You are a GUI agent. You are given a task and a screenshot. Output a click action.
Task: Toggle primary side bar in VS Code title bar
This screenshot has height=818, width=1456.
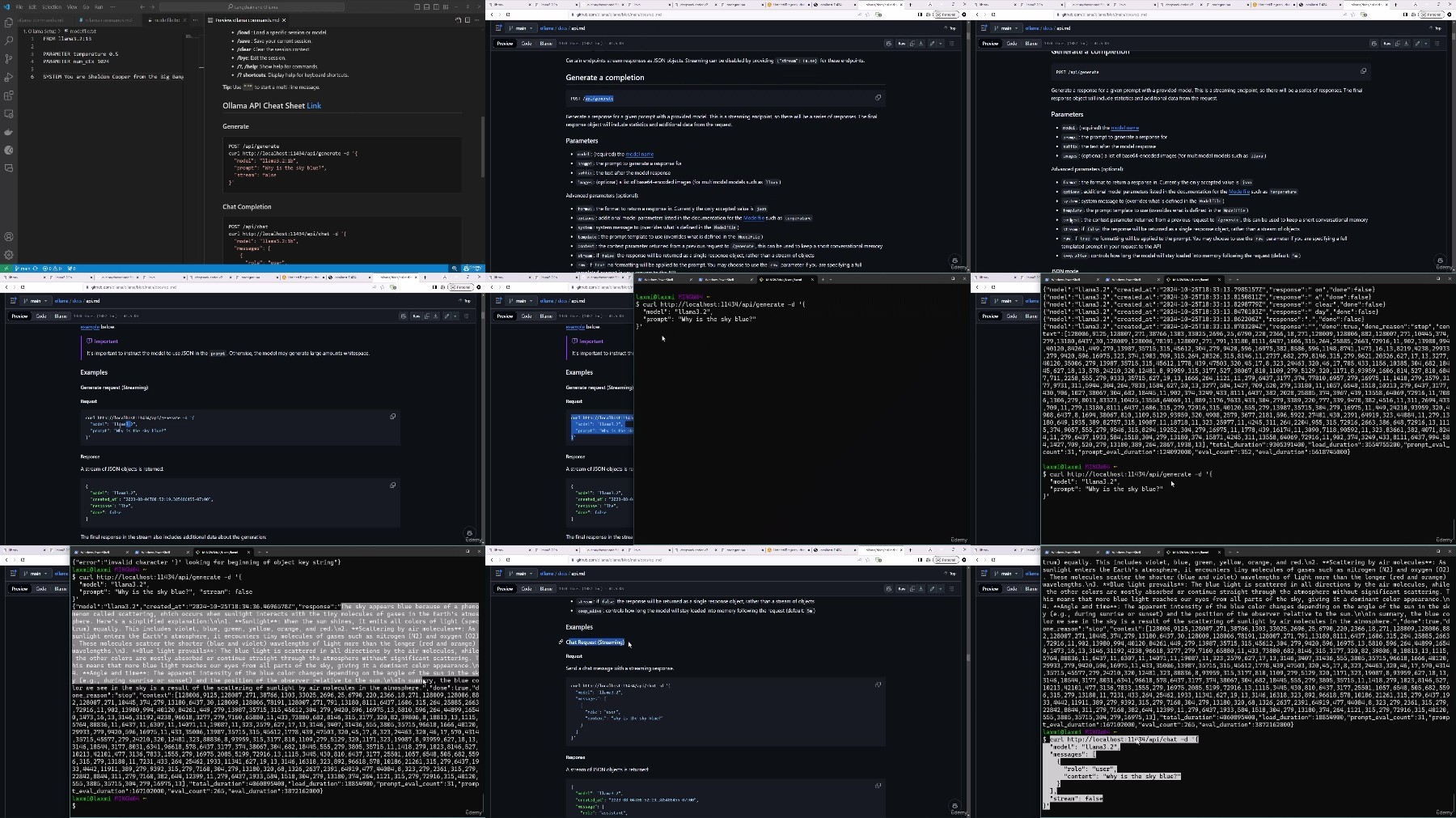[x=417, y=6]
